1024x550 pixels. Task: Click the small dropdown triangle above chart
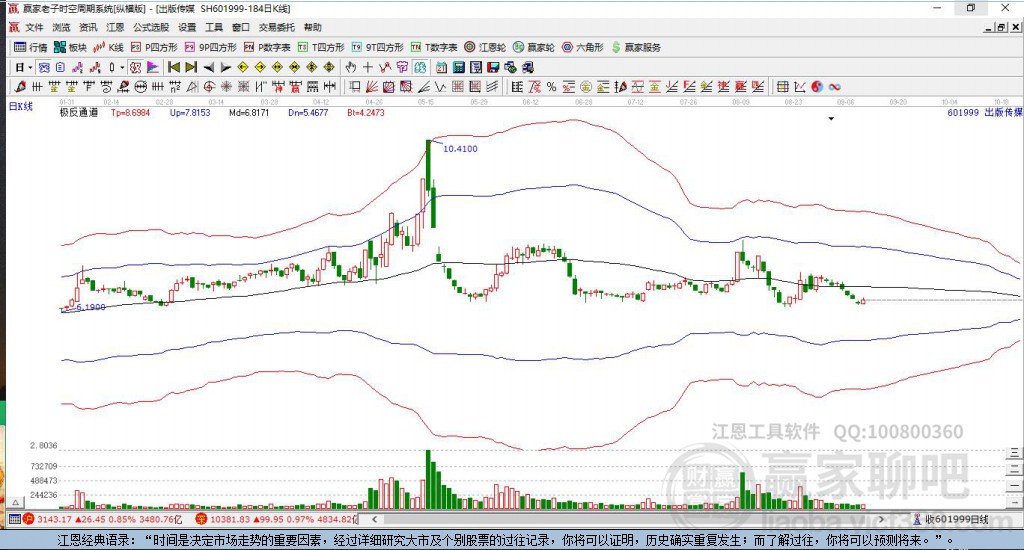click(x=831, y=119)
